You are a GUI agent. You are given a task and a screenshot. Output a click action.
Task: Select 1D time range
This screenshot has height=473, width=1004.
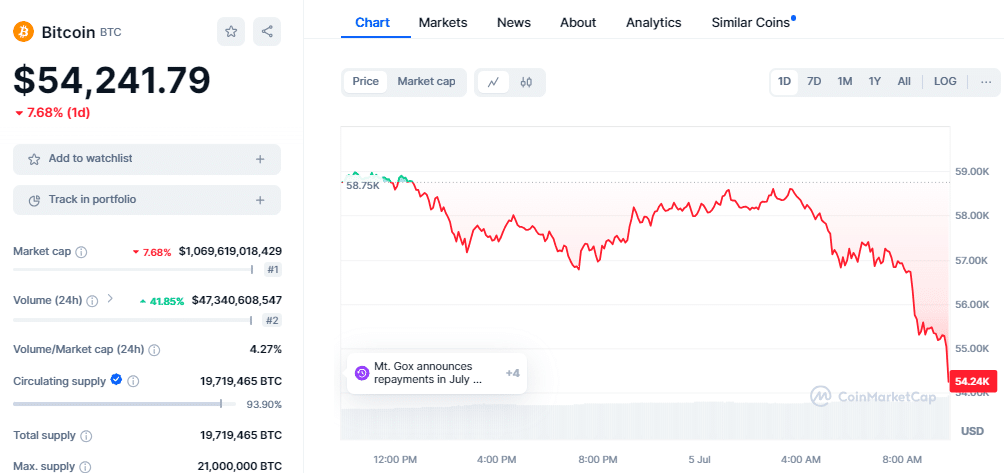tap(784, 82)
